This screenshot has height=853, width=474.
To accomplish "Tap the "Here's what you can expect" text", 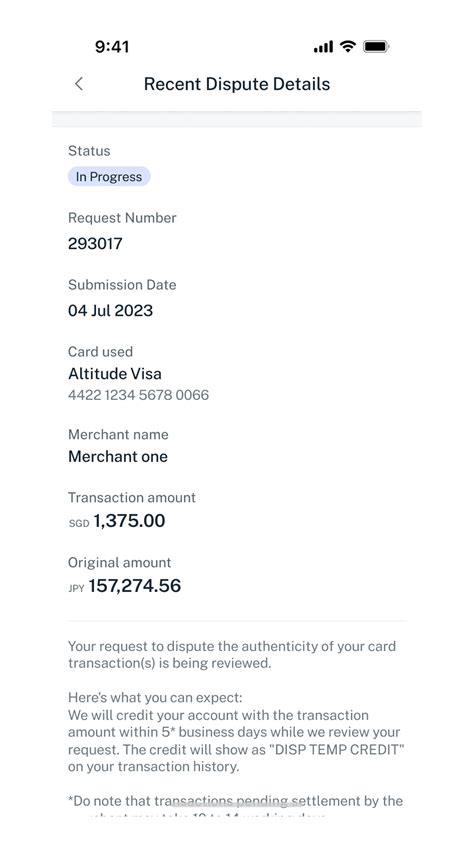I will (x=155, y=697).
